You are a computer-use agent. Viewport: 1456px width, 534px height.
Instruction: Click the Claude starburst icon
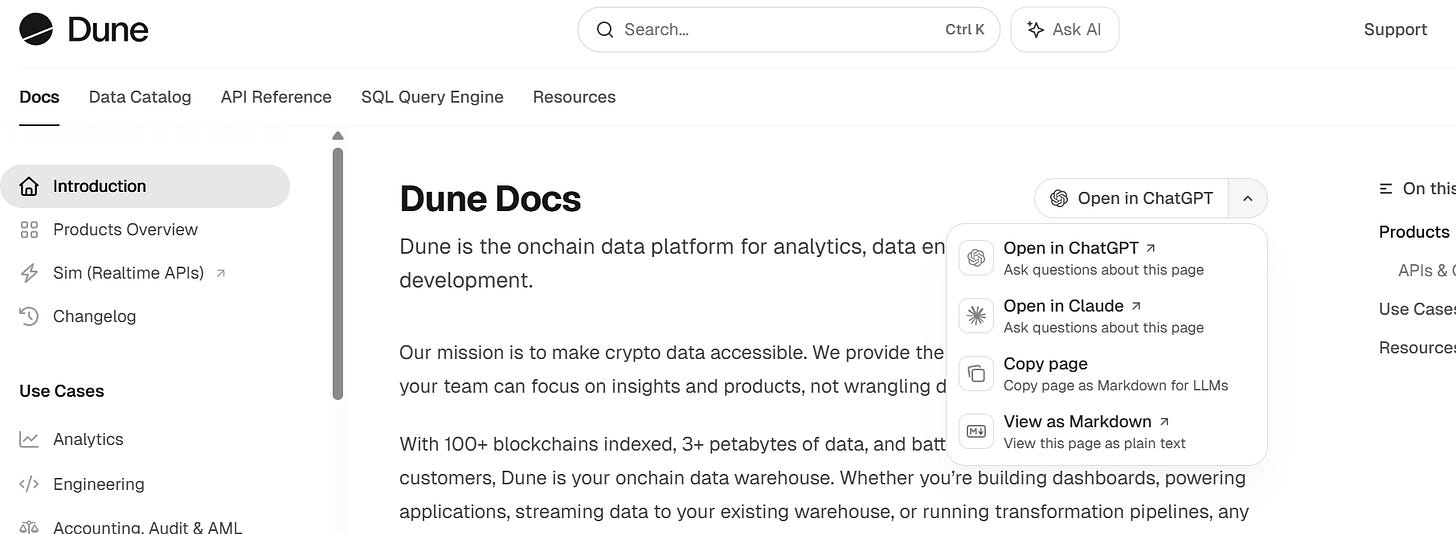[x=975, y=316]
